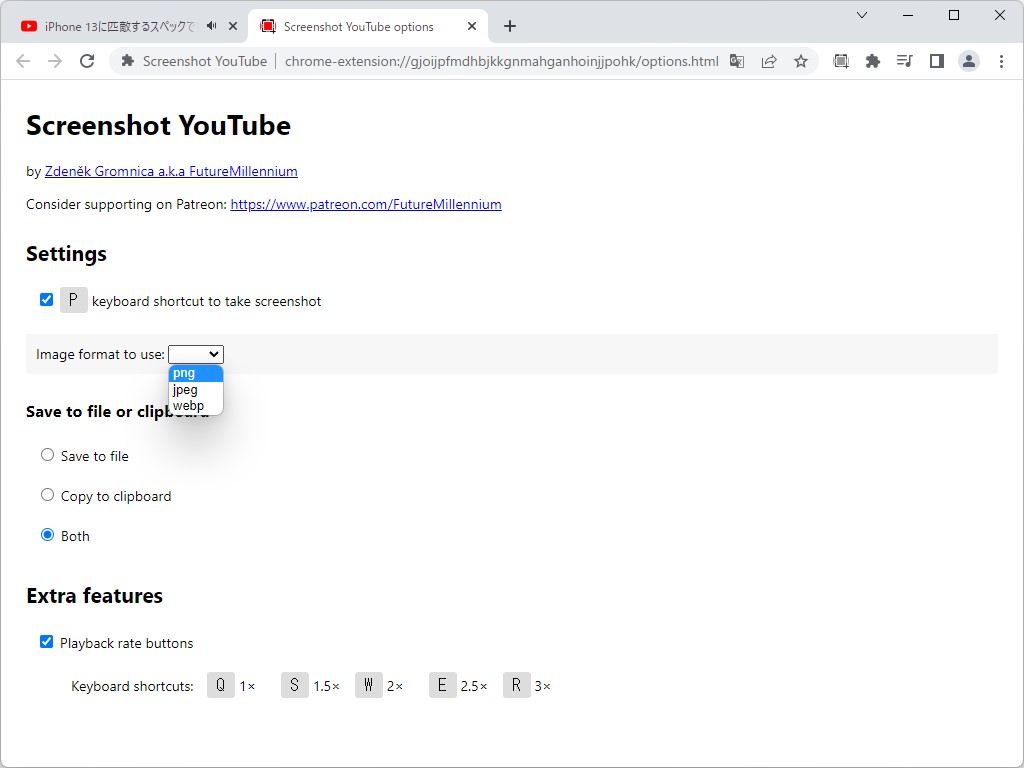Click the W shortcut key for 2×
Viewport: 1024px width, 768px height.
[369, 685]
